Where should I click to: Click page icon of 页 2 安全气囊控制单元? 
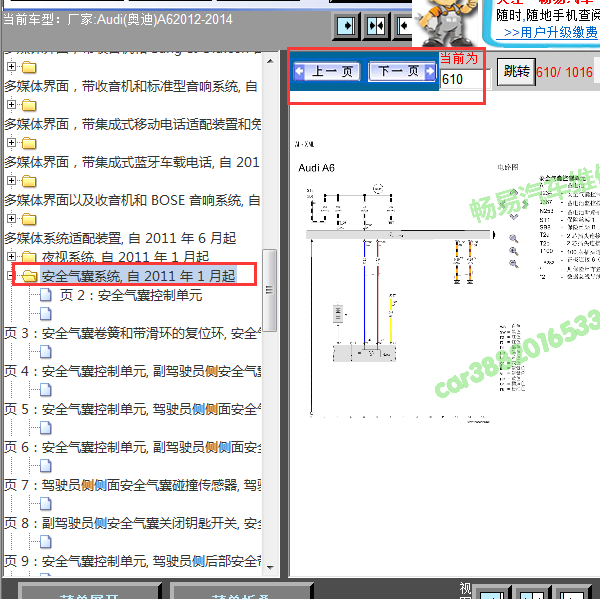[46, 295]
